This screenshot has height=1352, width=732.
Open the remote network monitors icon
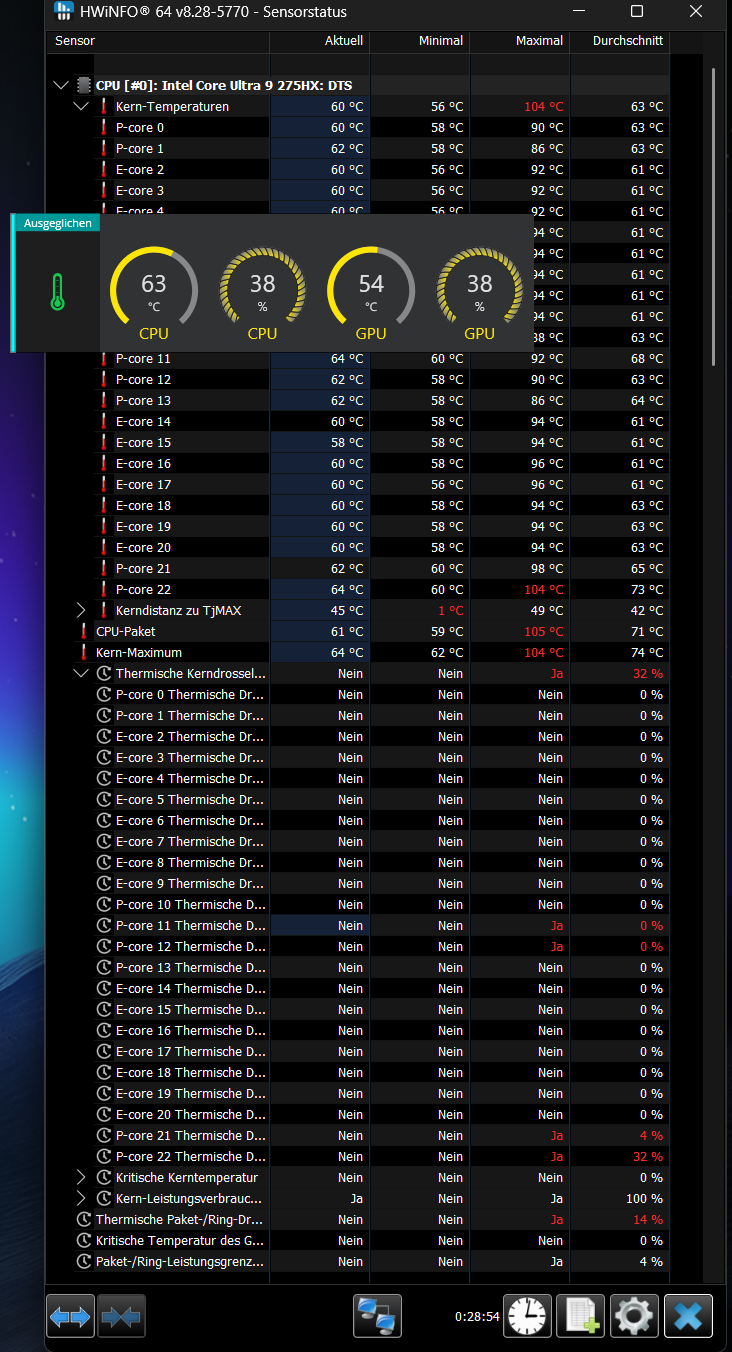[377, 1316]
